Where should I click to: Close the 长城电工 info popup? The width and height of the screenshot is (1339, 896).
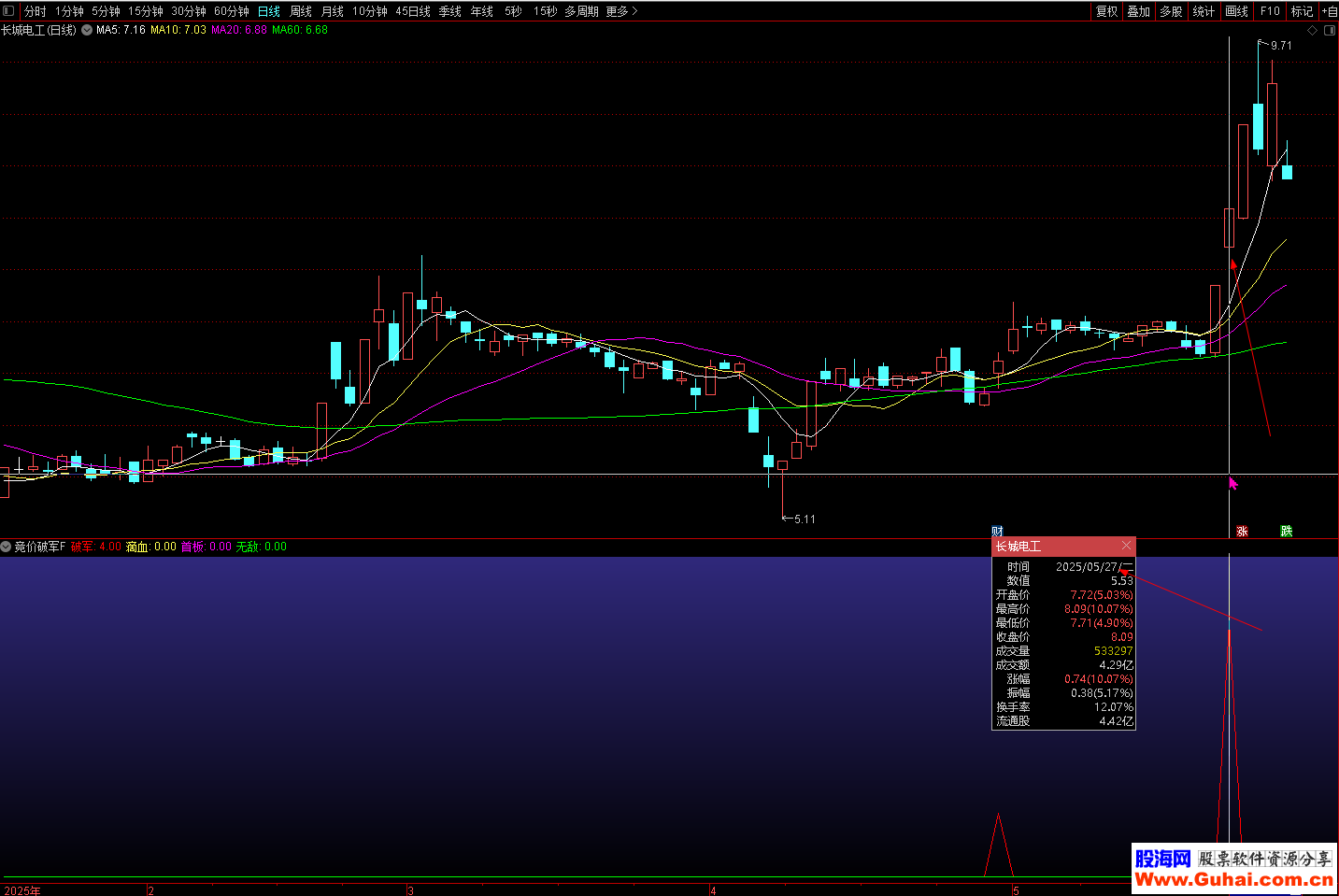click(1126, 546)
